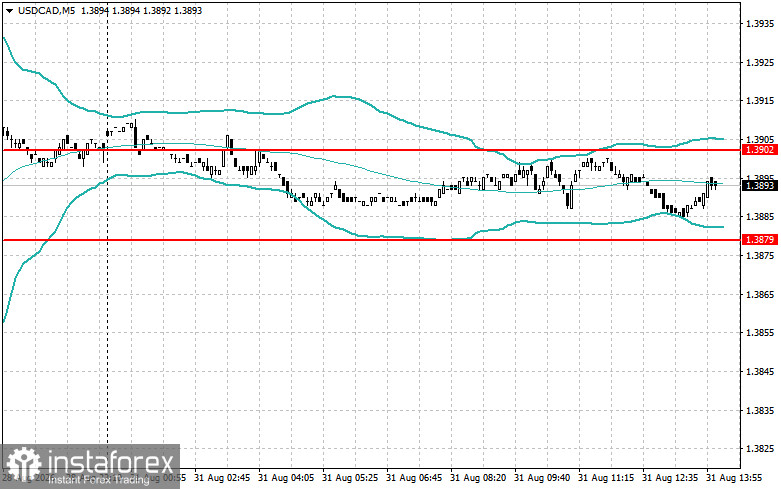Screen dimensions: 781x489
Task: Click the 31 Aug 08:20 time label
Action: pos(478,478)
